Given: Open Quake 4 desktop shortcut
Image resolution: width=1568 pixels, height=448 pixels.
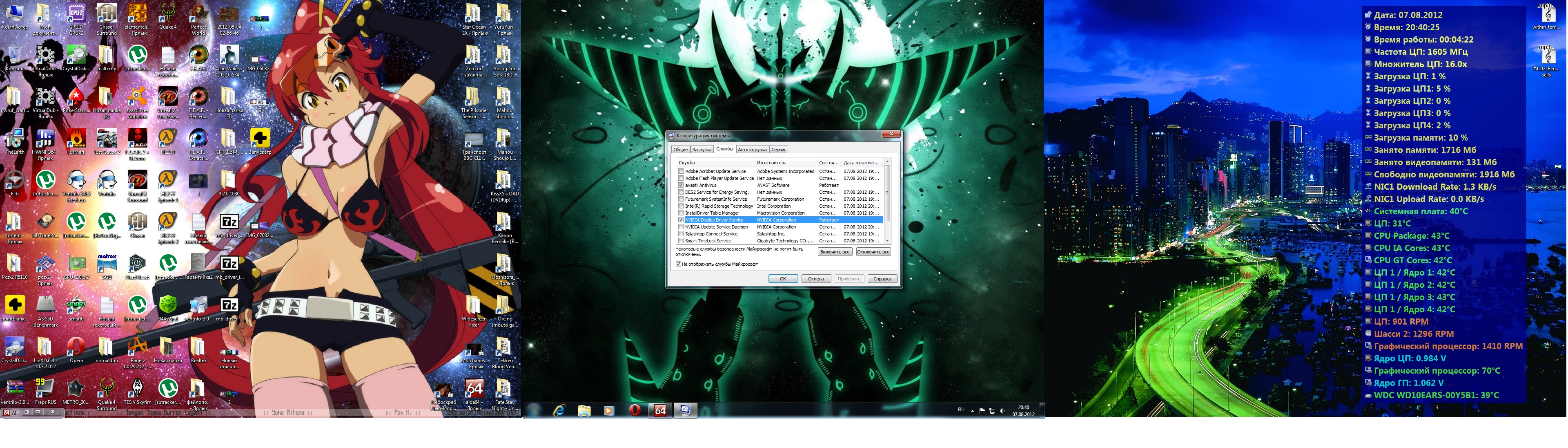Looking at the screenshot, I should point(167,16).
